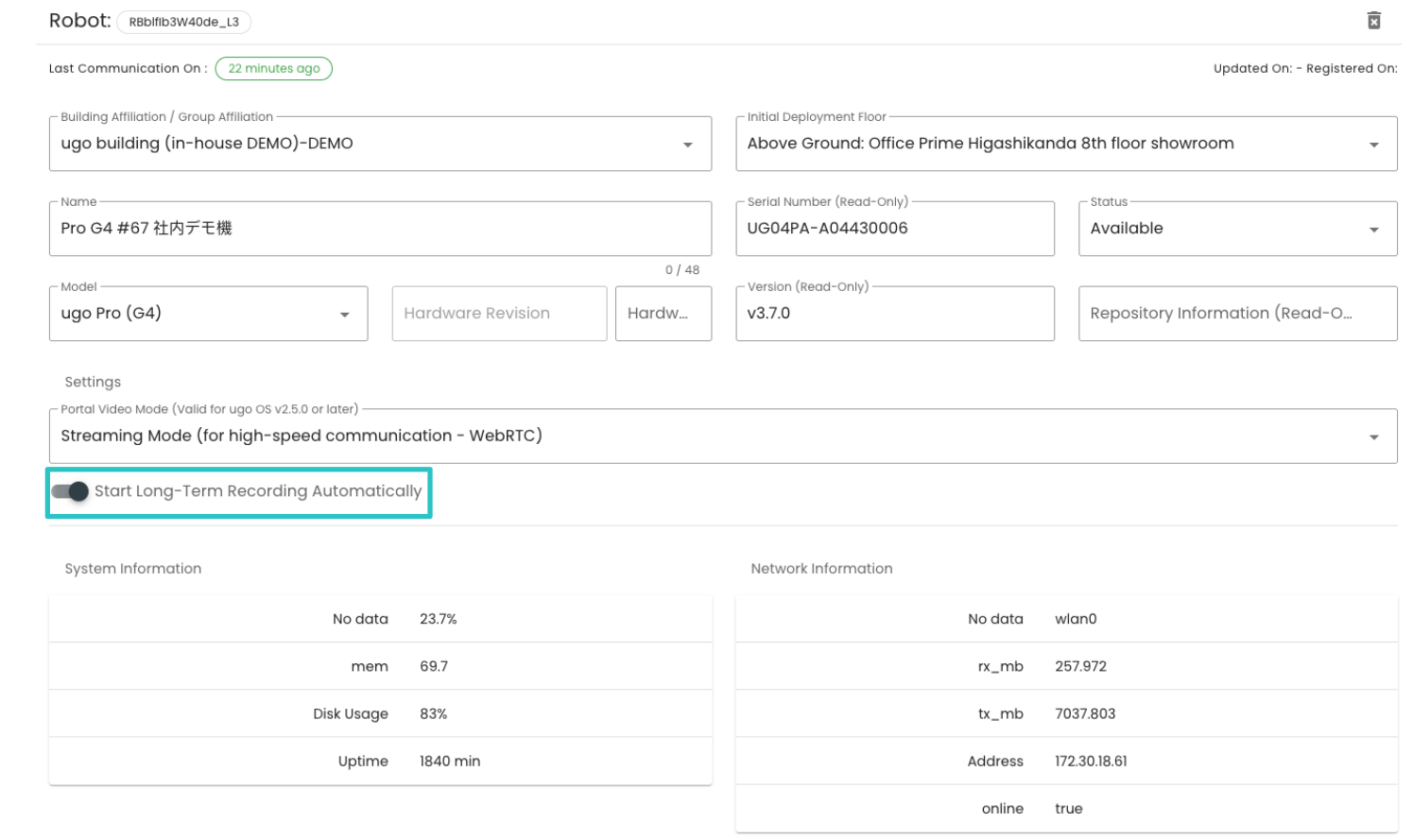Viewport: 1413px width, 840px height.
Task: Click the 23.7% value in System Information
Action: pyautogui.click(x=439, y=619)
